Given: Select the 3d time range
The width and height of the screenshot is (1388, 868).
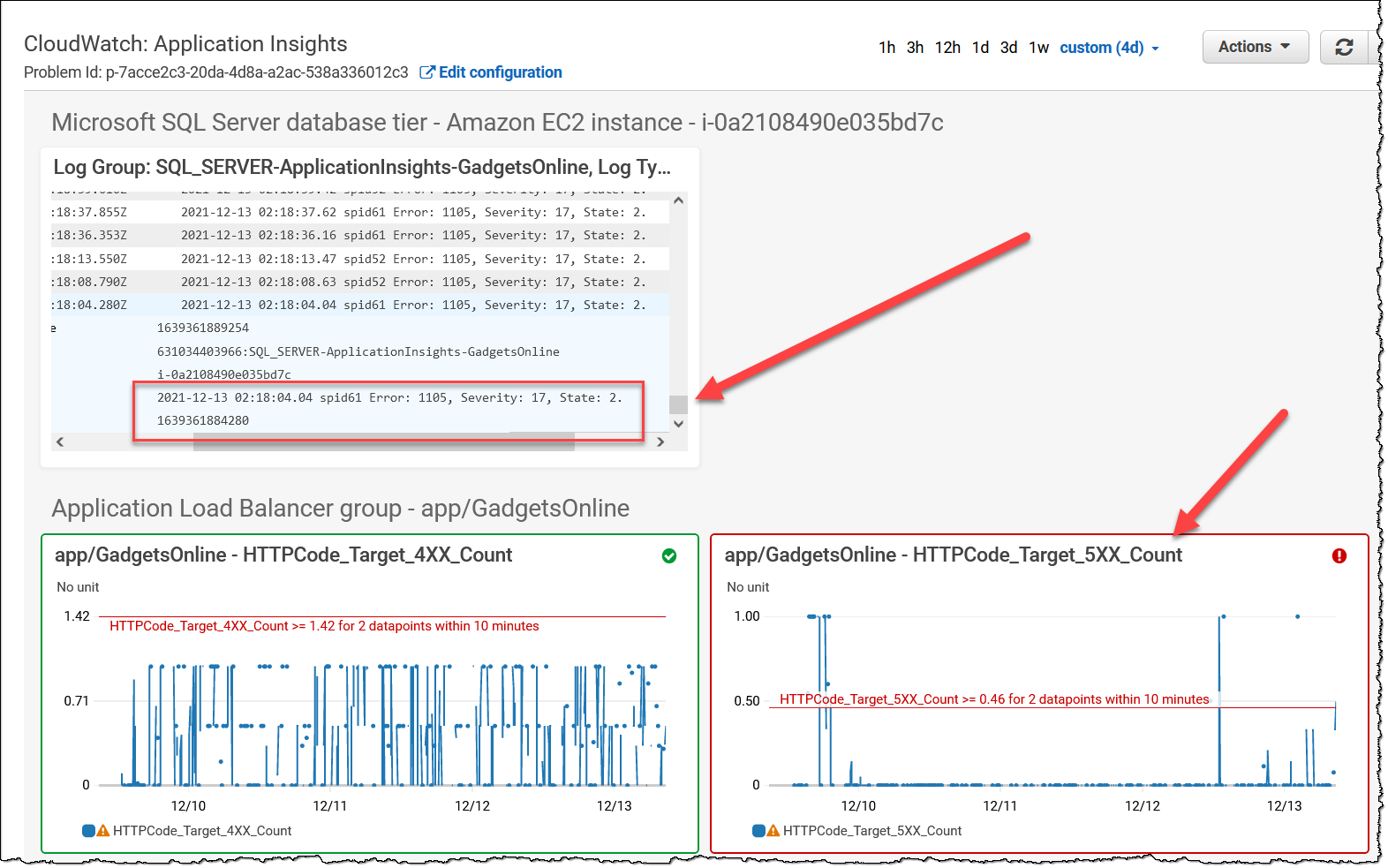Looking at the screenshot, I should coord(1008,48).
